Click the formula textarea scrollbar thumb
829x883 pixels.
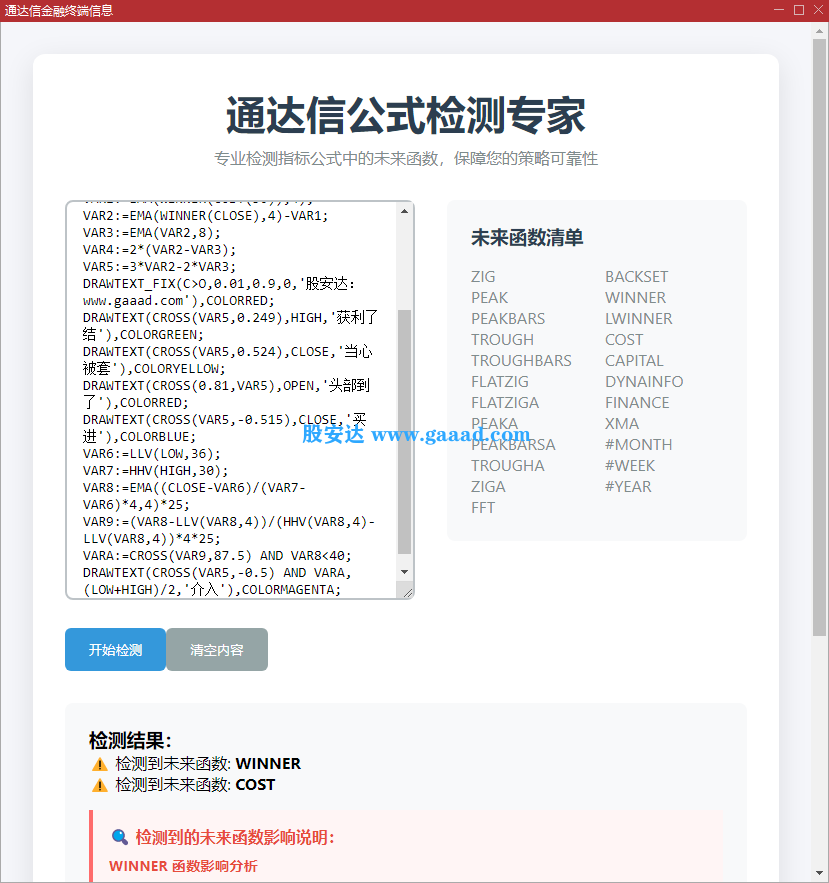click(x=404, y=431)
